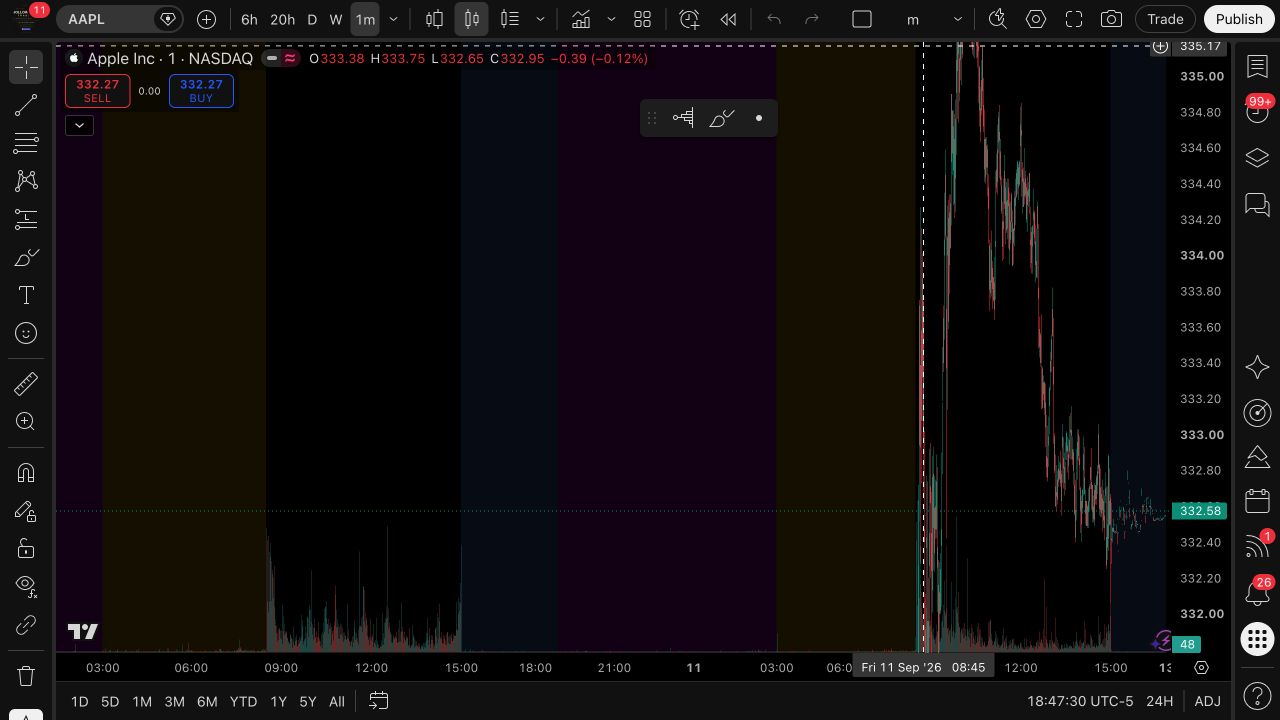Open the go to date calendar button
This screenshot has height=720, width=1280.
point(379,701)
